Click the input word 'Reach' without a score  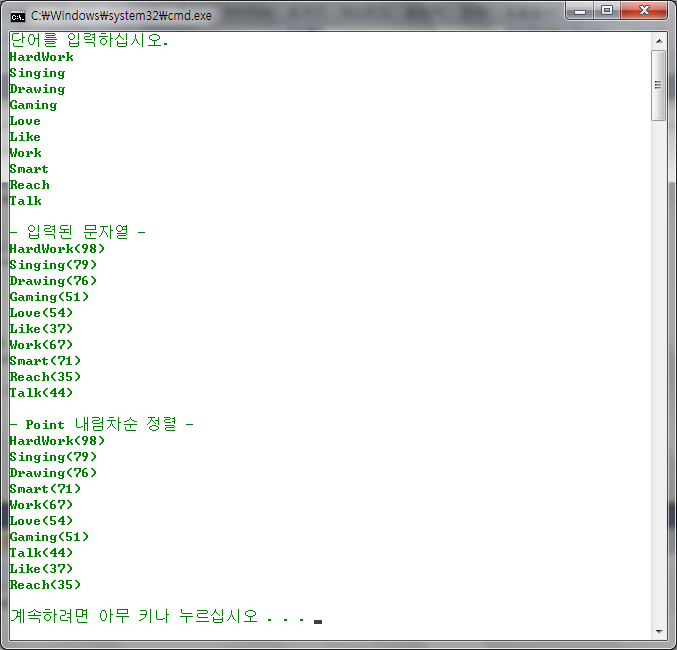coord(30,185)
